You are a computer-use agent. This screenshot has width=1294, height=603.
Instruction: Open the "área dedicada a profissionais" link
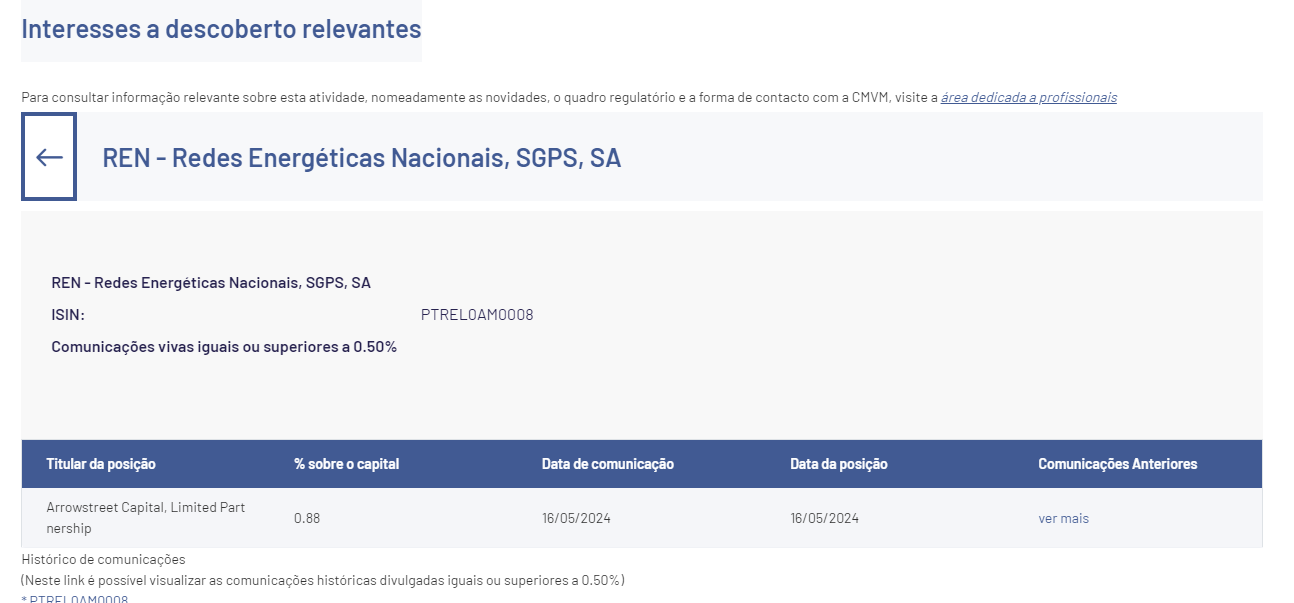click(1028, 98)
